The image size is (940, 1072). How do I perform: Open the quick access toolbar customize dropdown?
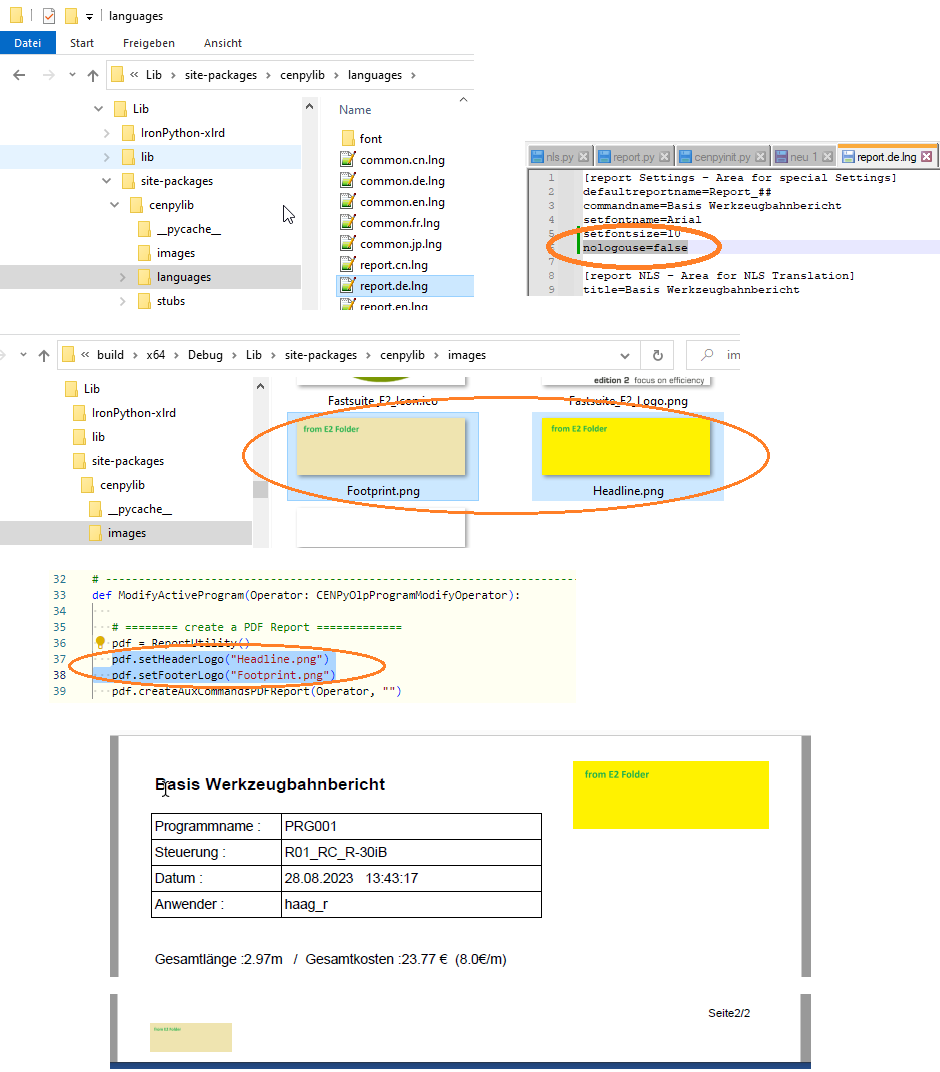(89, 16)
